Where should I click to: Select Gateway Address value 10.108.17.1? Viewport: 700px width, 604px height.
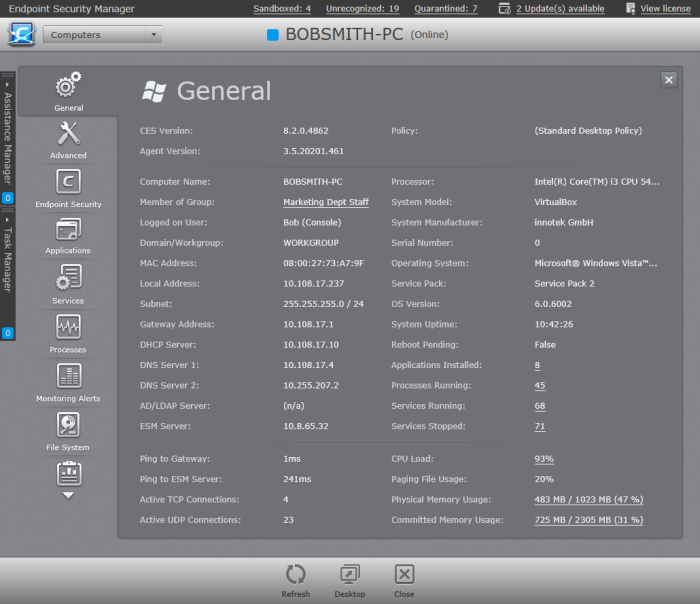[308, 325]
